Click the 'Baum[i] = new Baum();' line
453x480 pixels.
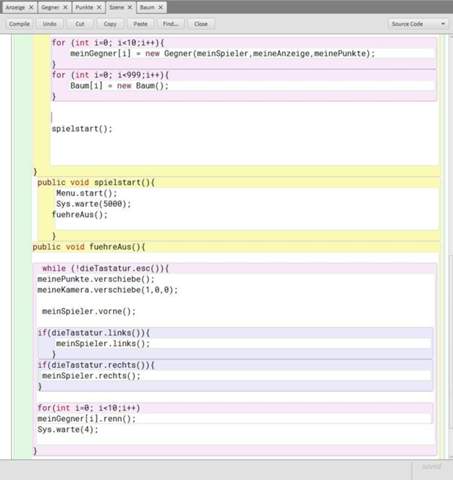(x=119, y=86)
